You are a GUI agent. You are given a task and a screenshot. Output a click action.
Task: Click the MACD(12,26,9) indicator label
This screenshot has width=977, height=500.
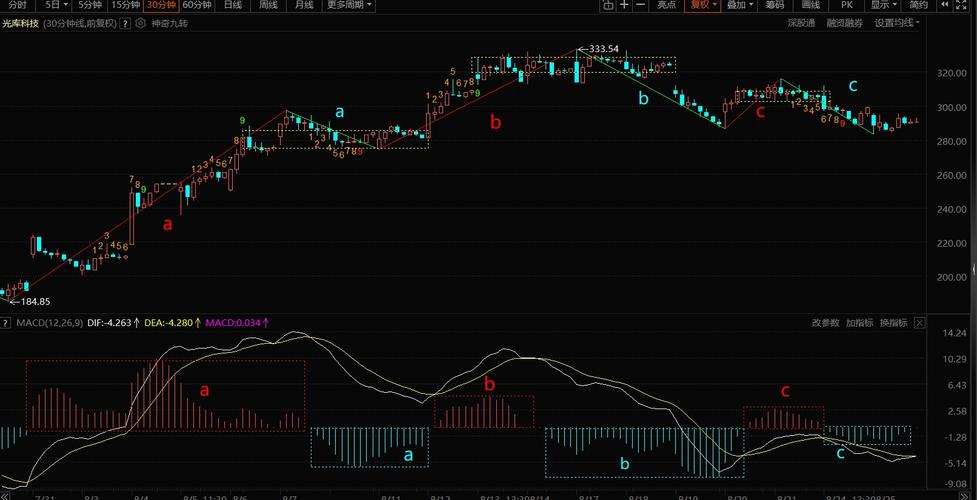click(47, 322)
